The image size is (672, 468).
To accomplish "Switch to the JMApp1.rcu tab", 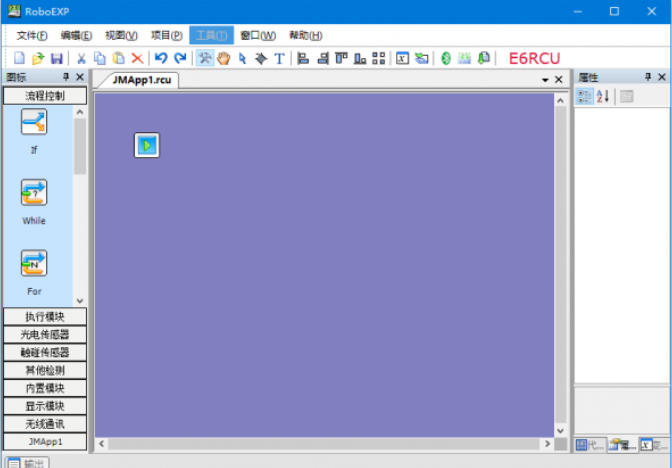I will coord(138,79).
